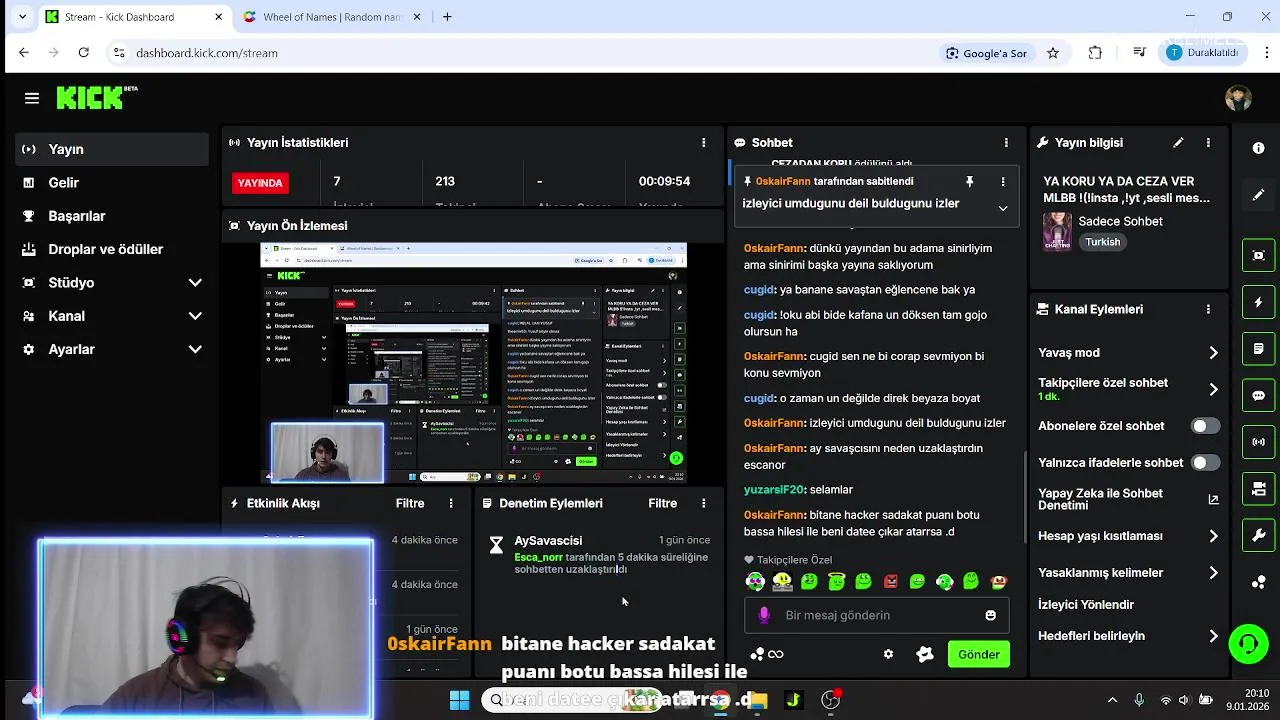
Task: Click the purple microphone icon in chat input
Action: pos(764,615)
